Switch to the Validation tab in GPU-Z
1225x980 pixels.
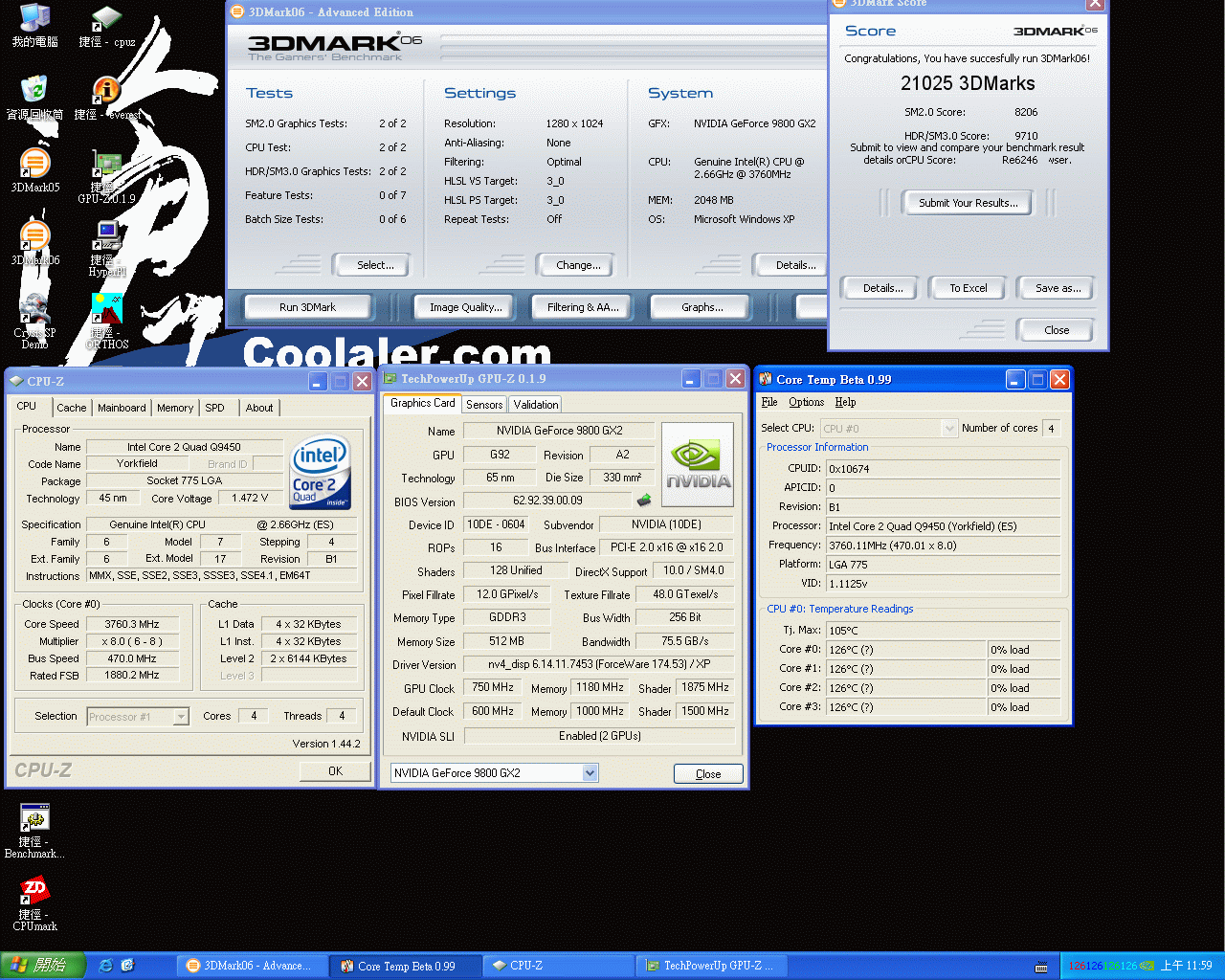[x=536, y=405]
